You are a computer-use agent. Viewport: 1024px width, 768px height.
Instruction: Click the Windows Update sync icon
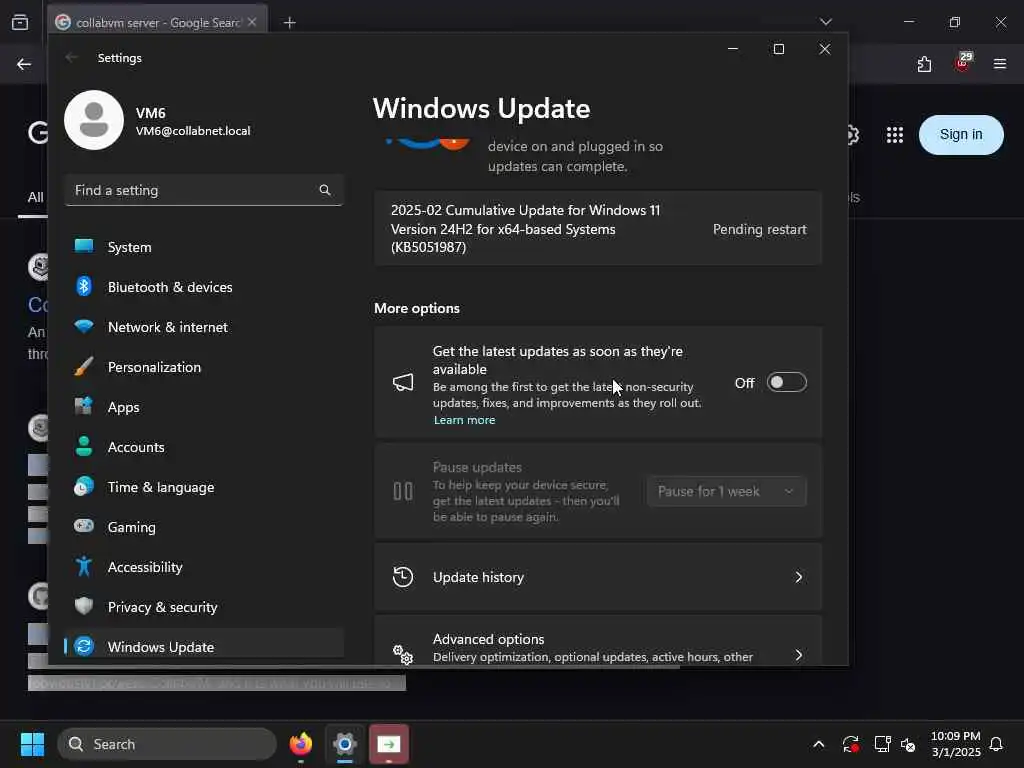point(84,646)
